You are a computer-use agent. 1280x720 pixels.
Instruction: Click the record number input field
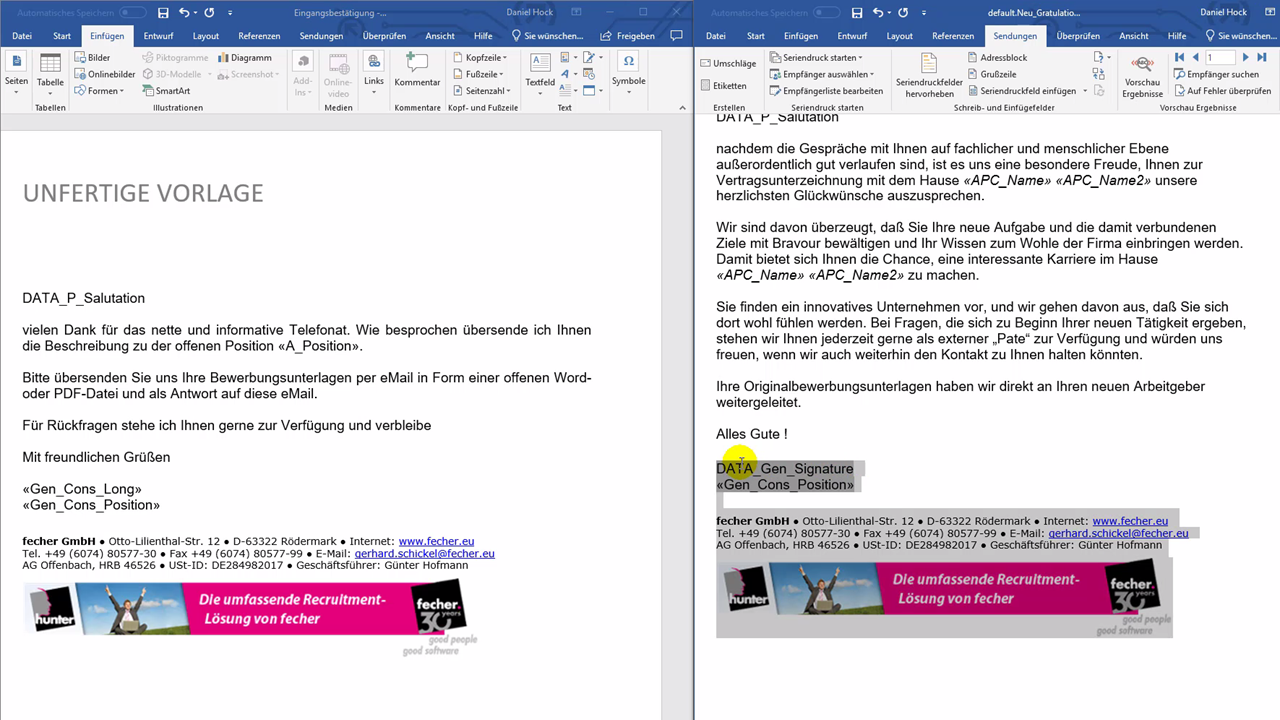tap(1220, 58)
